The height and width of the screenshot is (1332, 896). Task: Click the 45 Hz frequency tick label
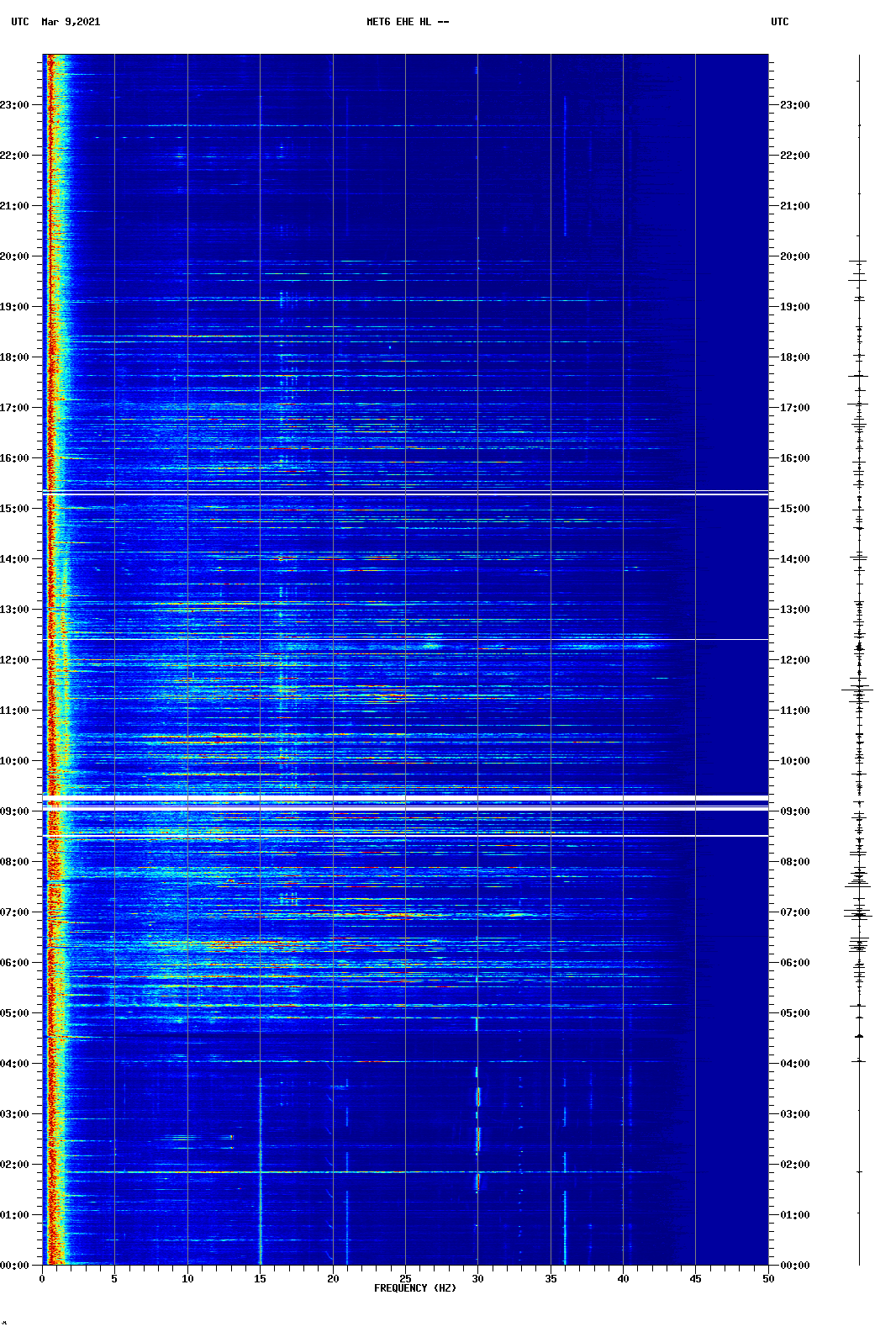pos(695,1279)
